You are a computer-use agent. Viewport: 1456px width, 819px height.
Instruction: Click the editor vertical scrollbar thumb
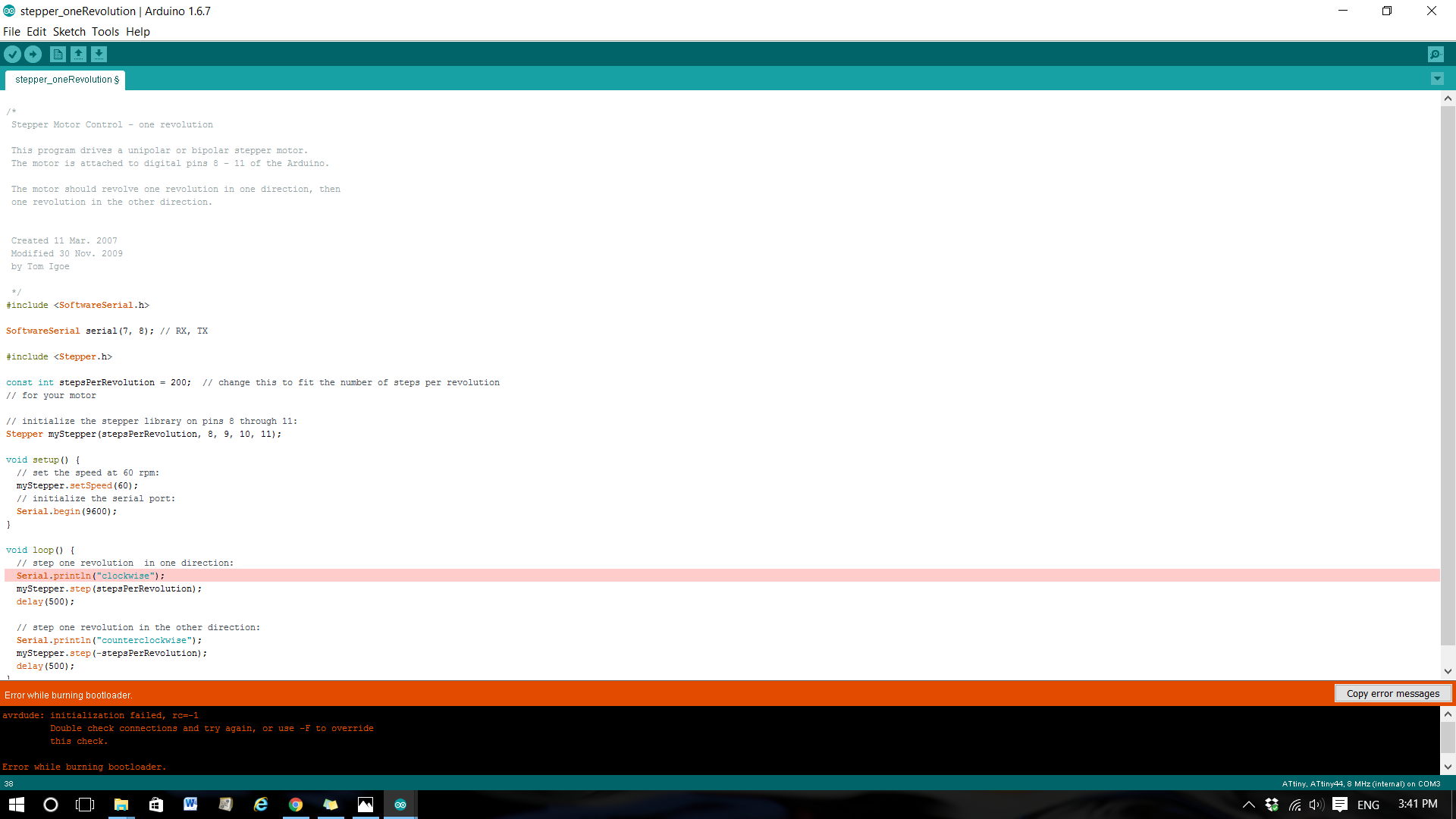coord(1448,375)
